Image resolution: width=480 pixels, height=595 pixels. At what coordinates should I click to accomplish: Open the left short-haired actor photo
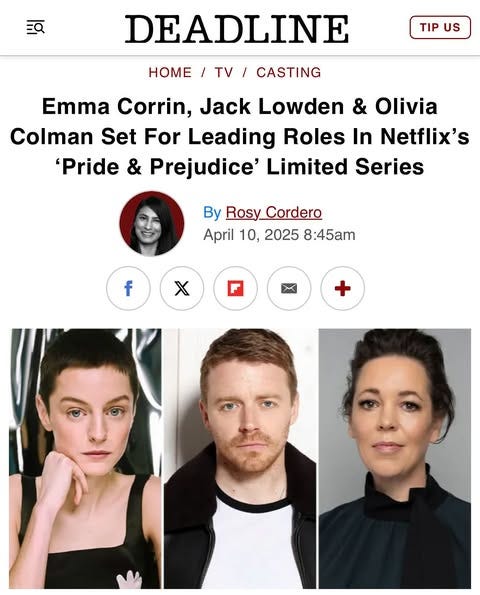tap(85, 458)
